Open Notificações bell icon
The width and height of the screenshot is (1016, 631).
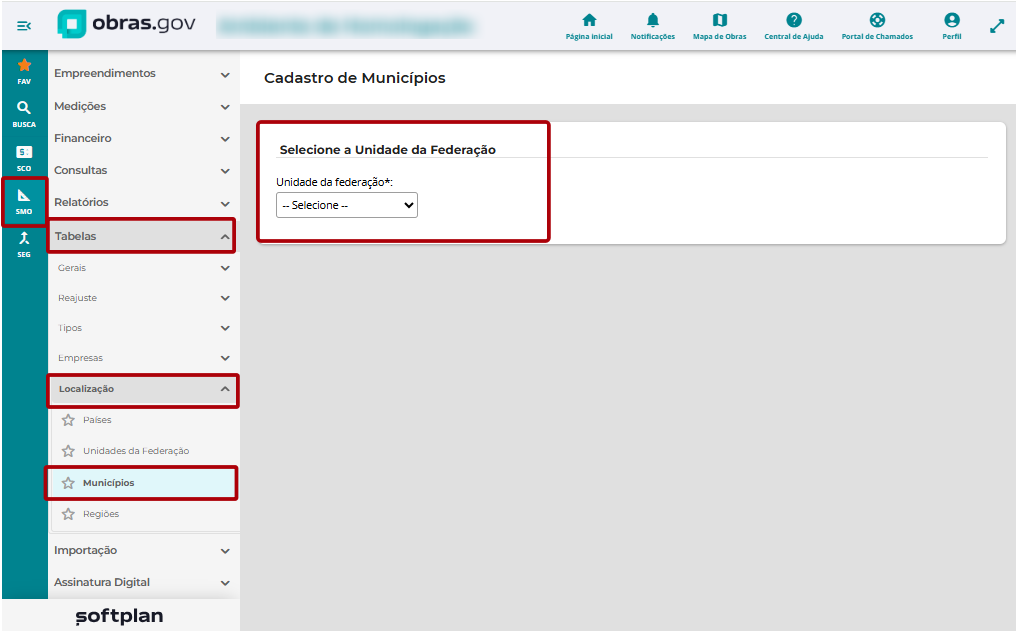pos(652,27)
